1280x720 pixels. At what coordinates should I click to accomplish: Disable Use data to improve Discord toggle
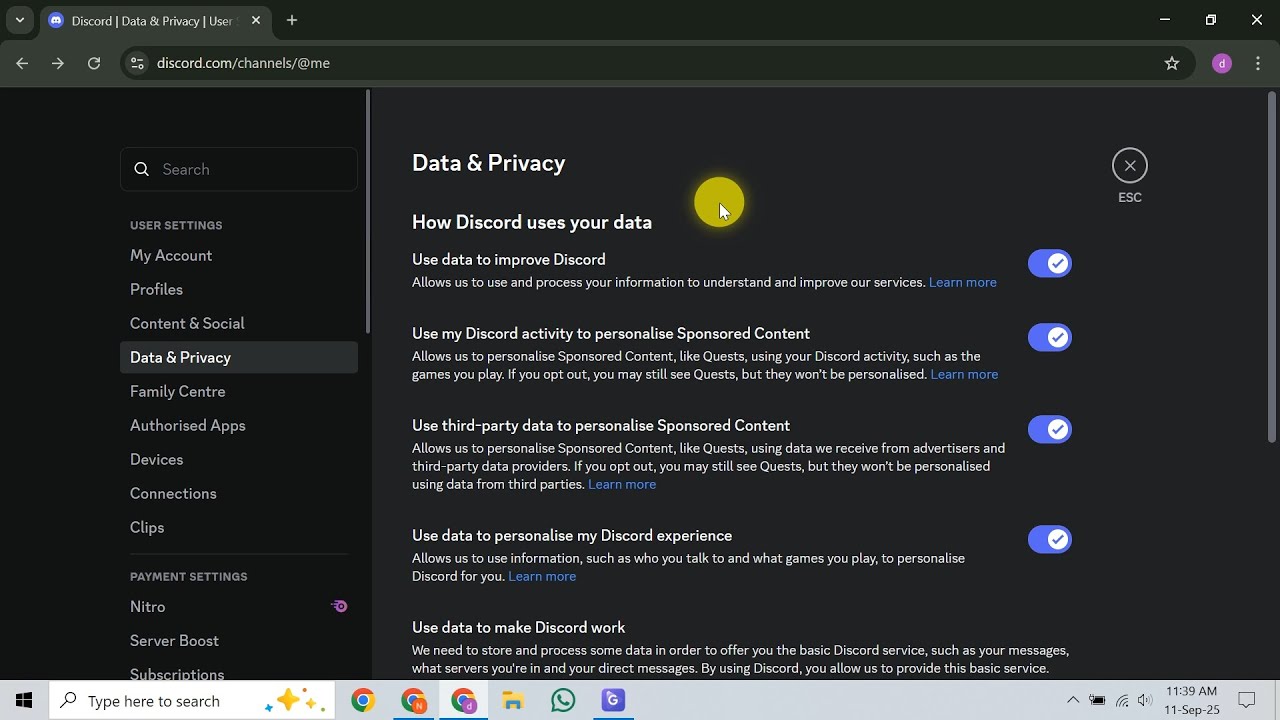pyautogui.click(x=1050, y=263)
